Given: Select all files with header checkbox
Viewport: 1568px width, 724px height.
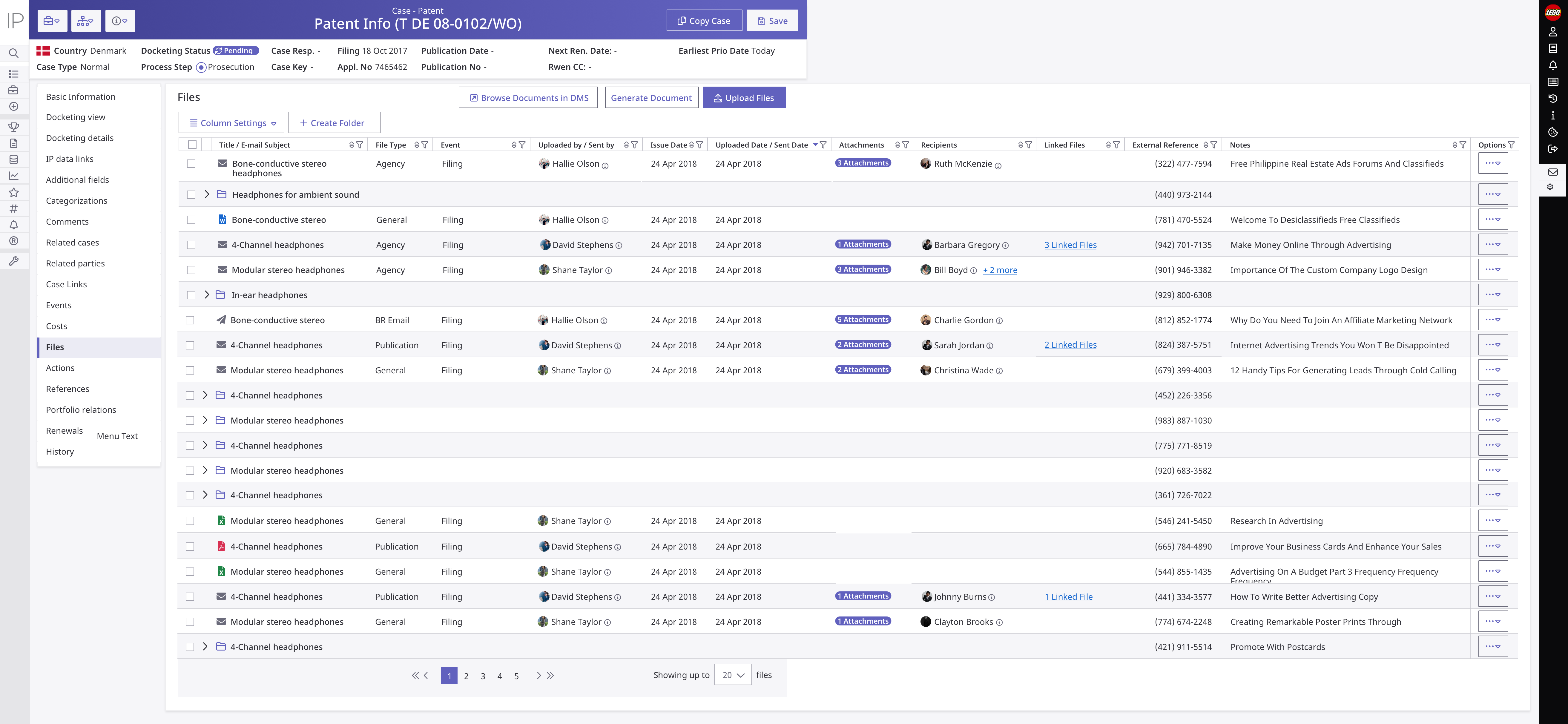Looking at the screenshot, I should [x=192, y=145].
